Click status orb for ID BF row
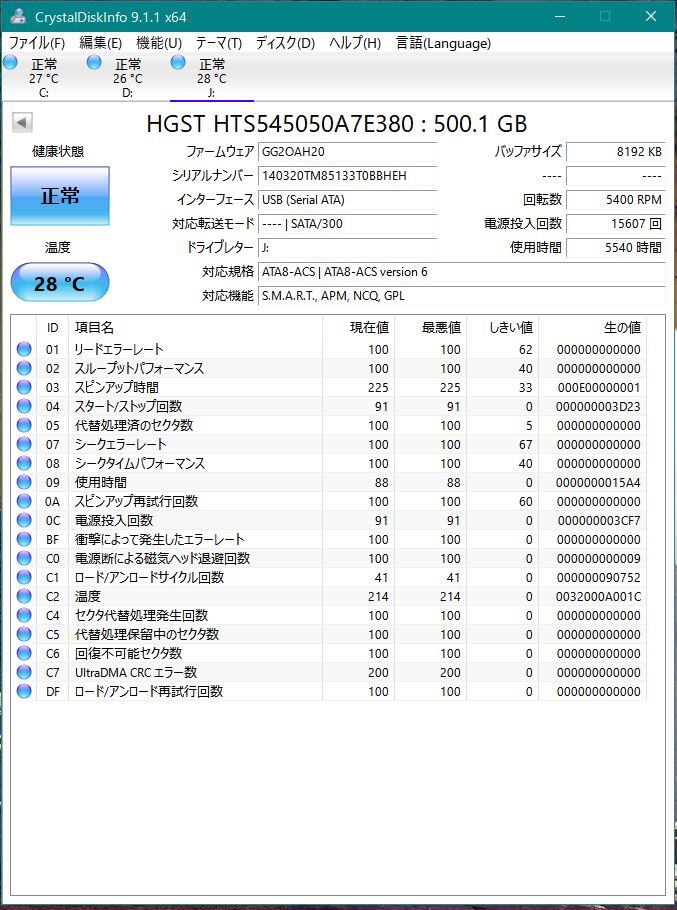 (x=24, y=539)
